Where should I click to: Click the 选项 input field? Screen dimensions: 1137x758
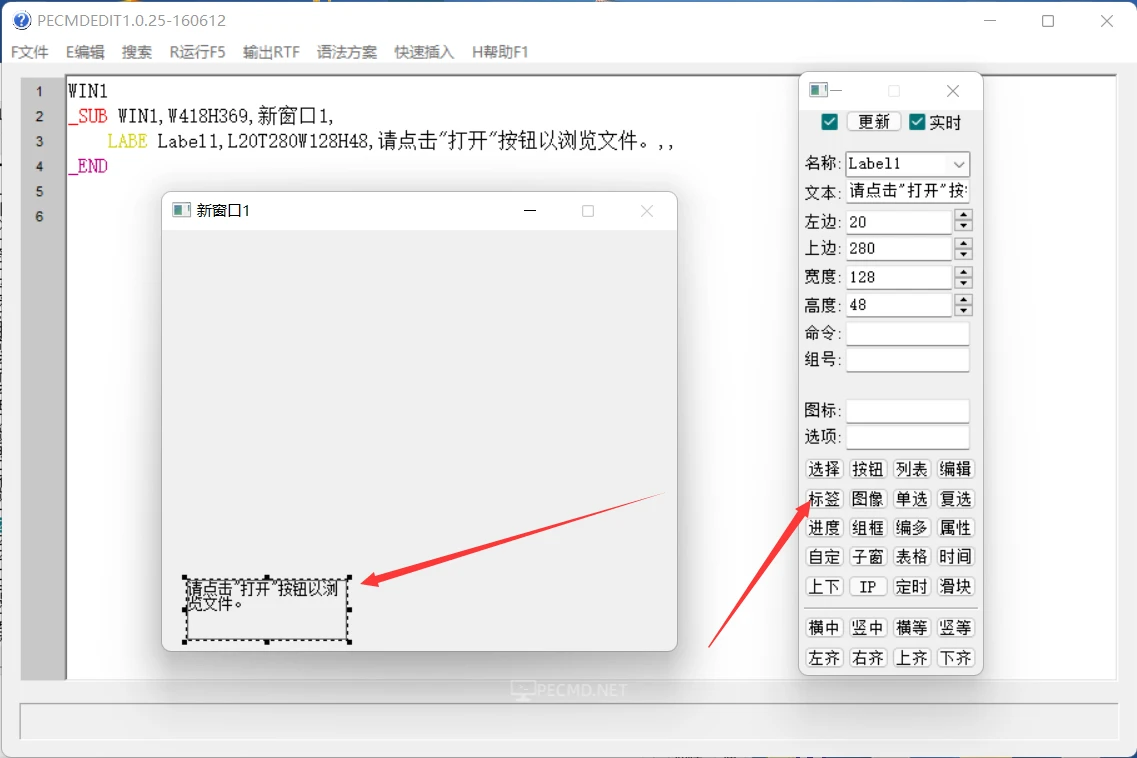(907, 437)
